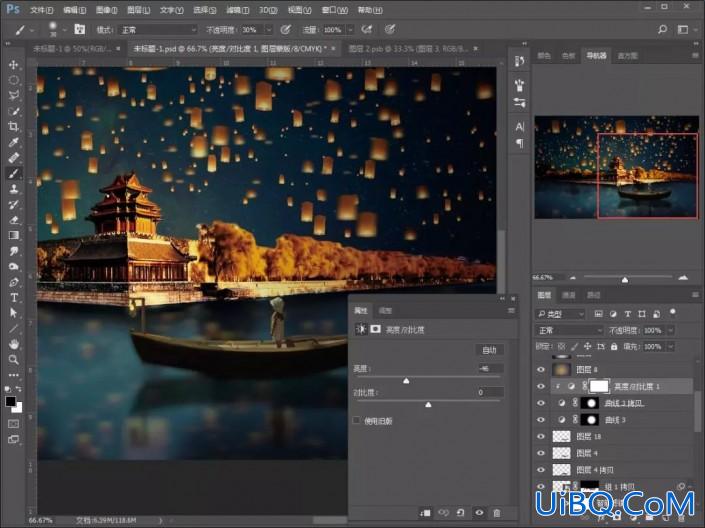This screenshot has height=528, width=705.
Task: Click the contrast slider handle
Action: tap(428, 405)
